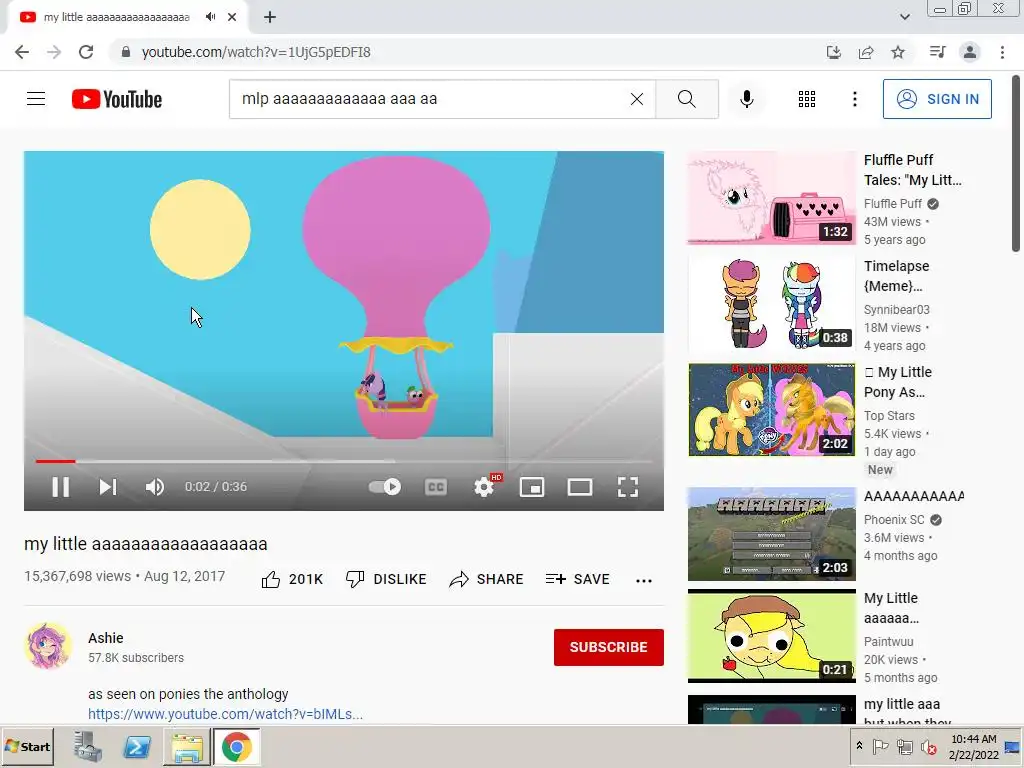
Task: Open the YouTube guide hamburger menu
Action: click(36, 99)
